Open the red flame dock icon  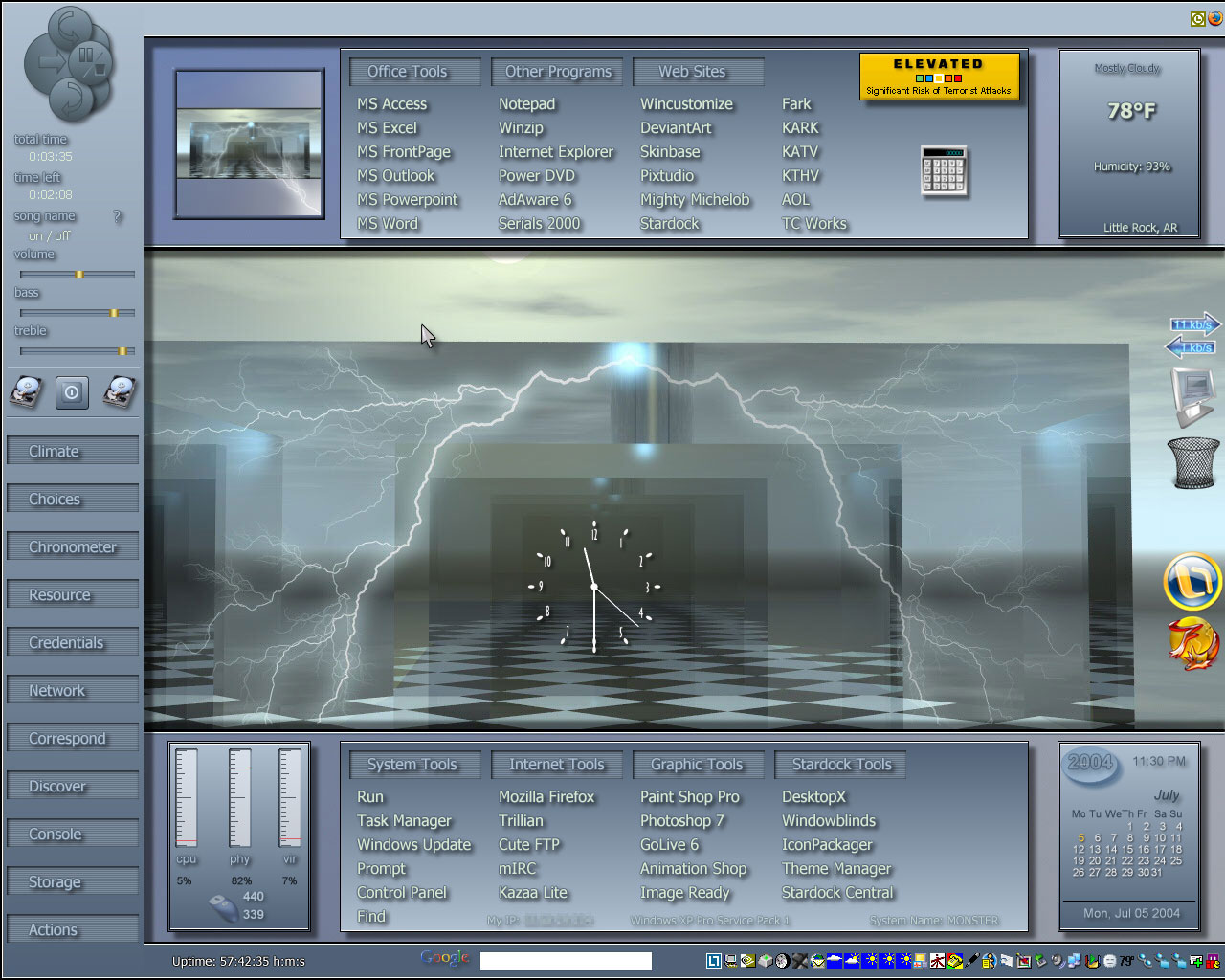1193,642
